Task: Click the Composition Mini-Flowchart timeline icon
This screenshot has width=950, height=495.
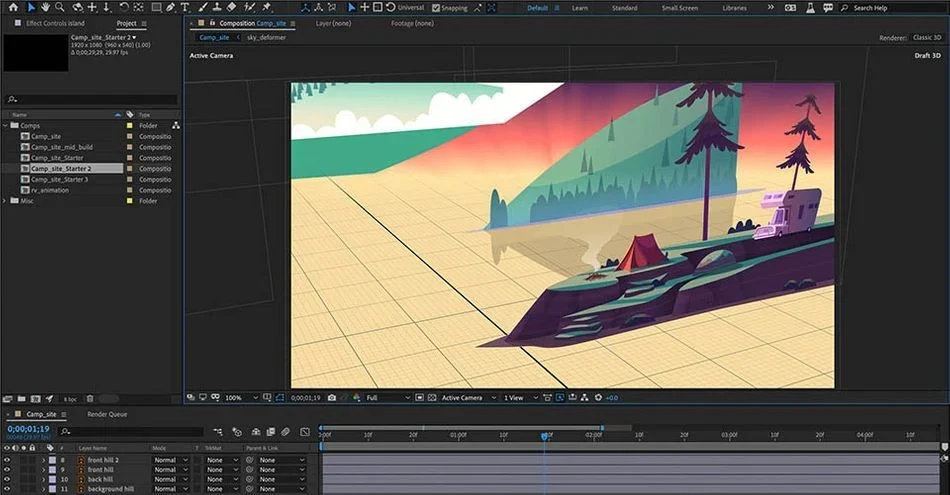Action: [x=218, y=431]
